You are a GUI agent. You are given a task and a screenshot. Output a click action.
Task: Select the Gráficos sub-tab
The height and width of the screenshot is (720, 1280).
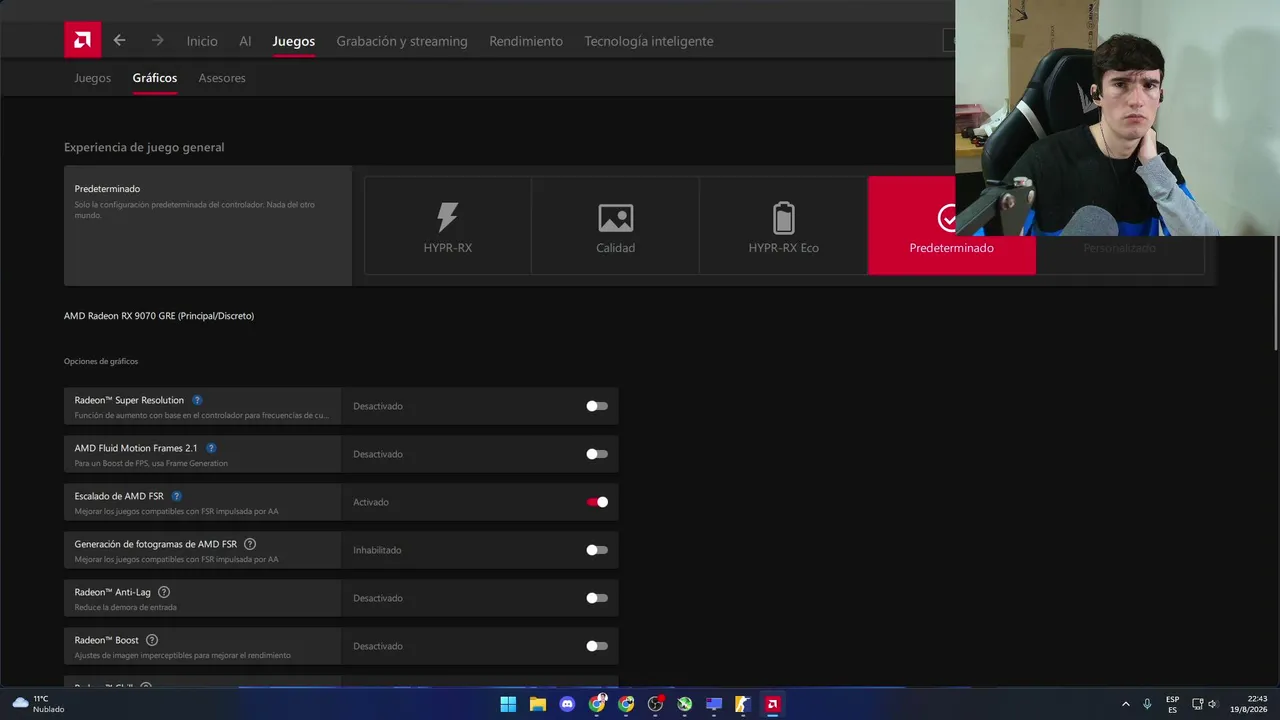pyautogui.click(x=155, y=78)
